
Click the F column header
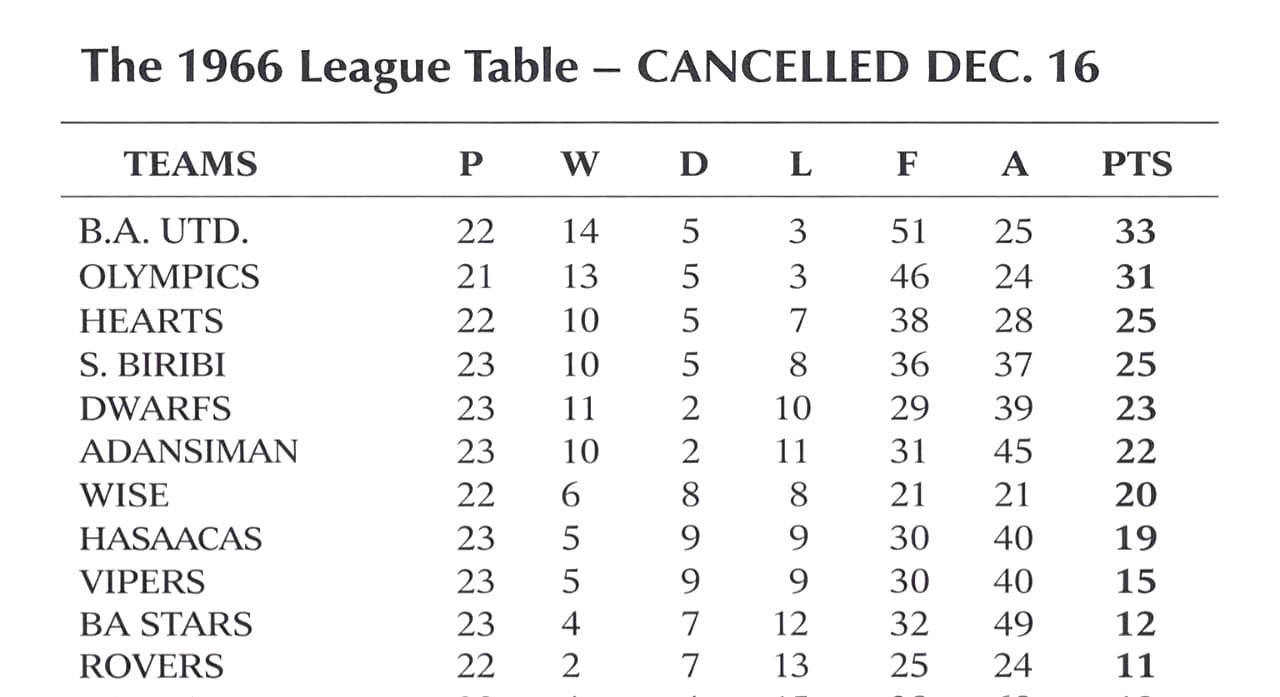(x=906, y=164)
